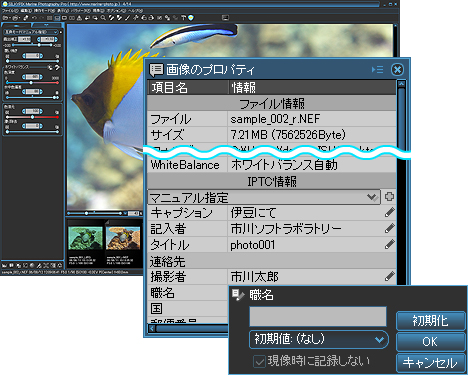Toggle 現像時に記録しない checkbox
468x375 pixels.
(x=259, y=361)
